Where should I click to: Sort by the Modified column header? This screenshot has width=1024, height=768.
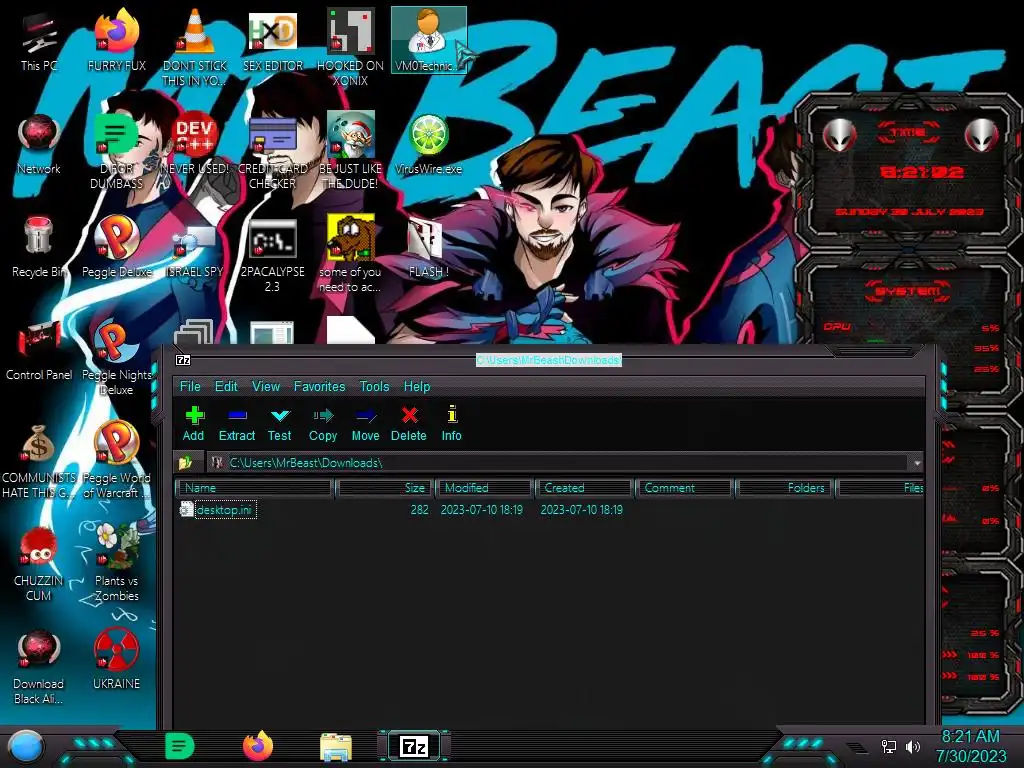[x=485, y=488]
